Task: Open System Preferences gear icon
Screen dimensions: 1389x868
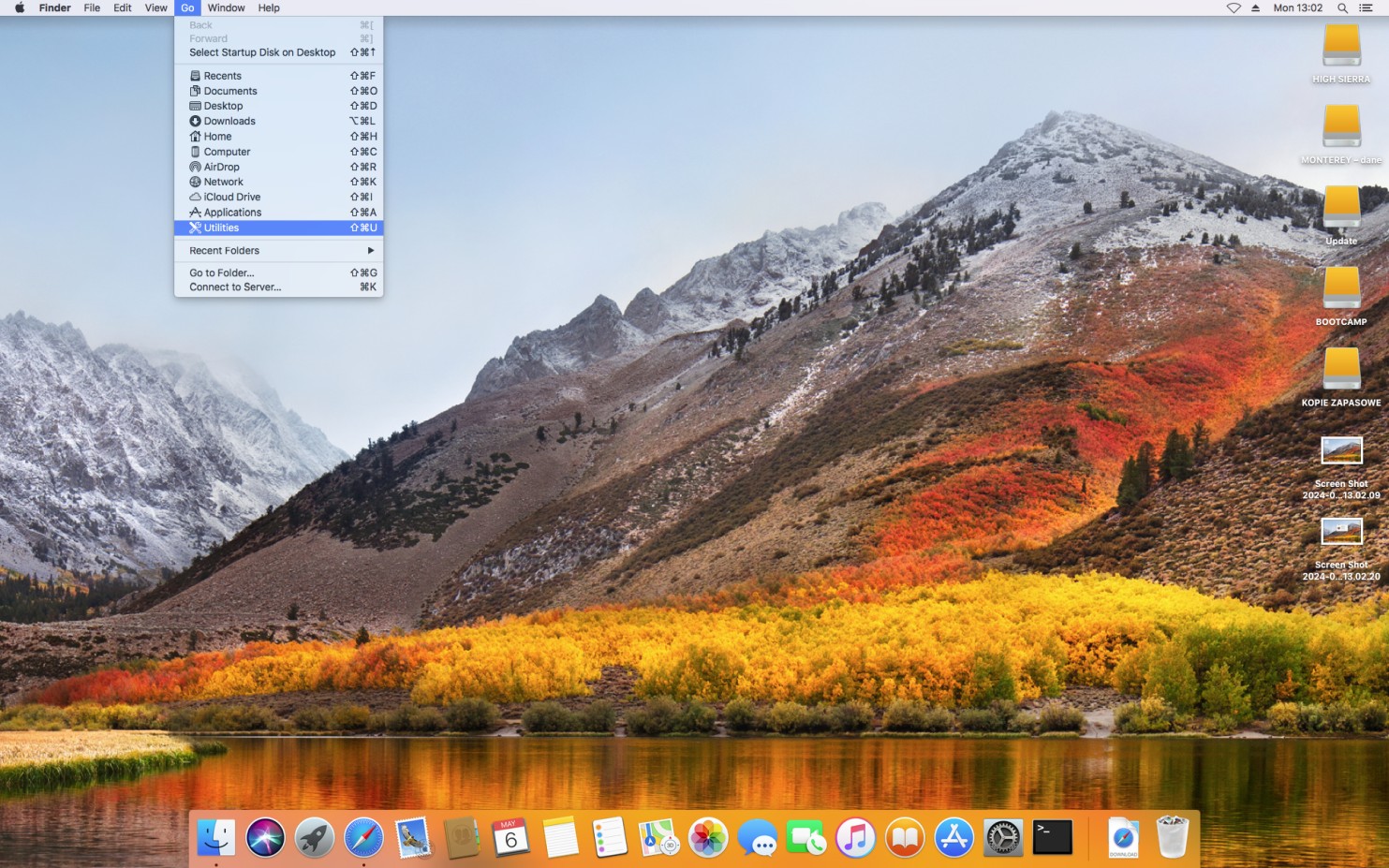Action: pos(1003,837)
